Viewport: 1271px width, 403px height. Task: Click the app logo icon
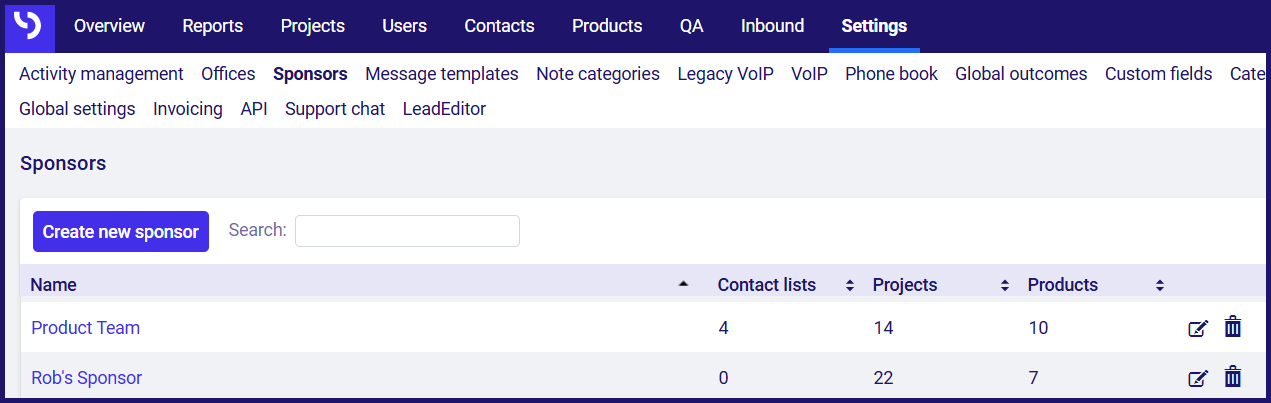[30, 26]
